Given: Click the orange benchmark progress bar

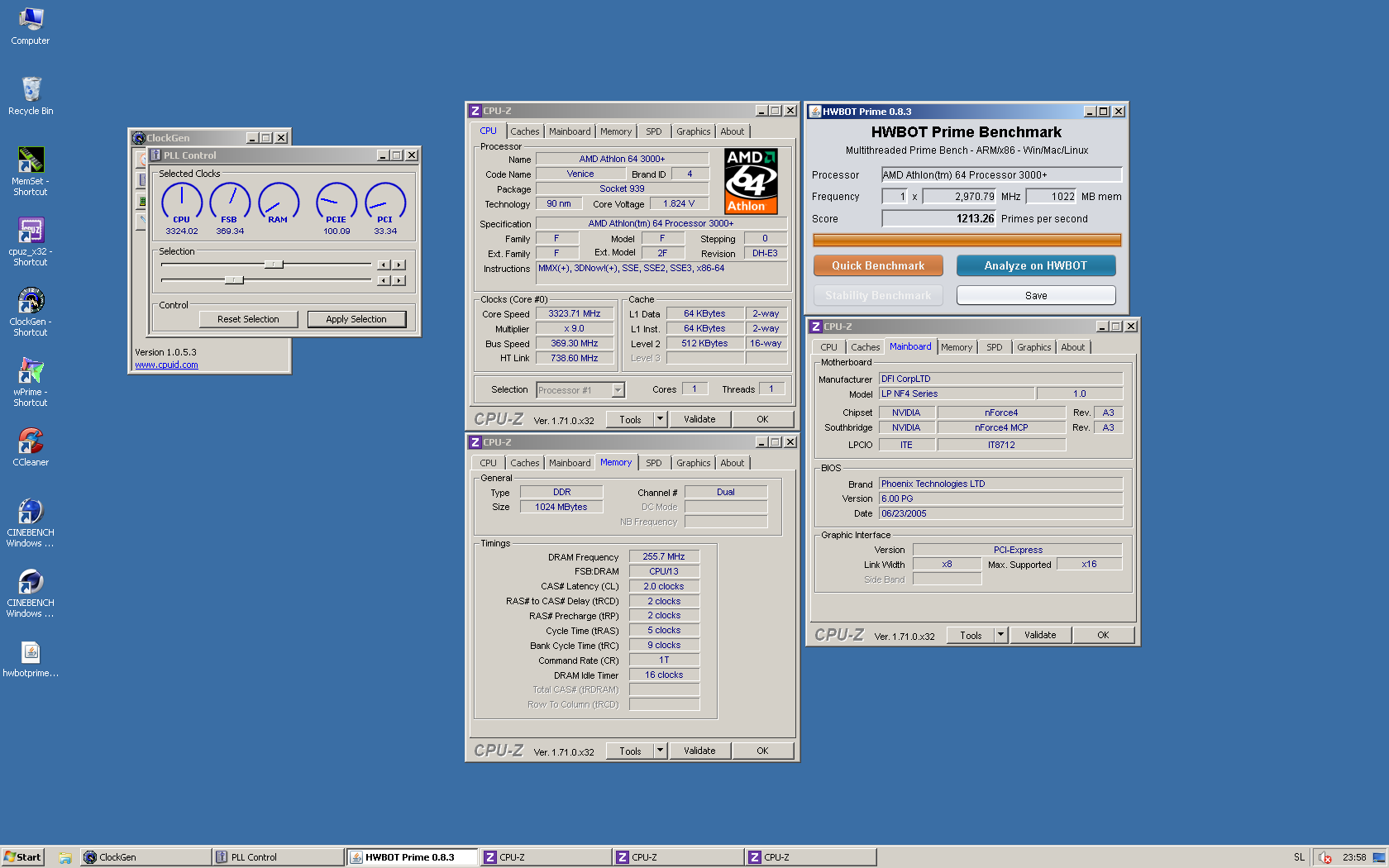Looking at the screenshot, I should click(967, 240).
